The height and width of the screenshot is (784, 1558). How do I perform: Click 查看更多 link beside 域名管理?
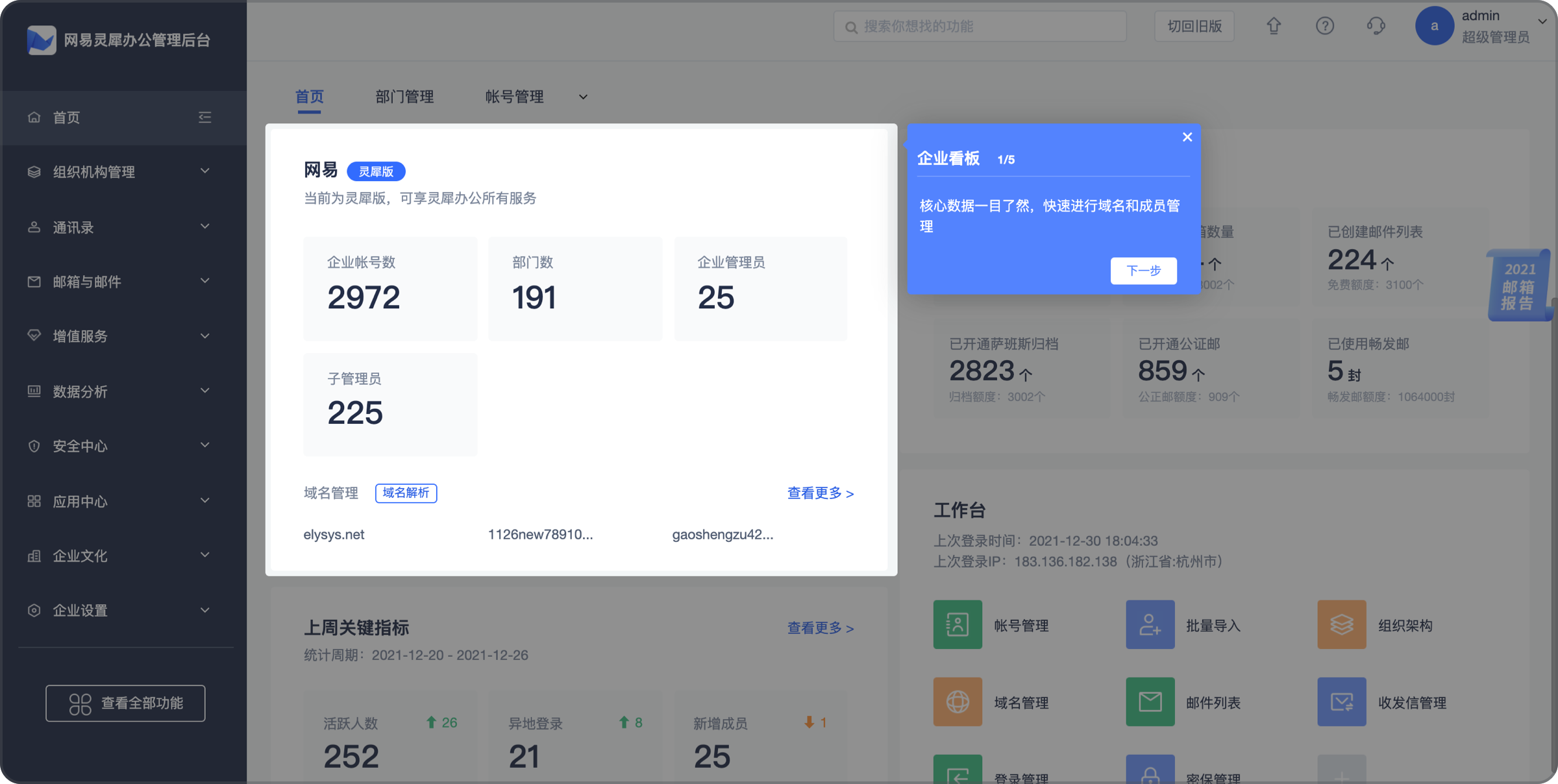820,493
